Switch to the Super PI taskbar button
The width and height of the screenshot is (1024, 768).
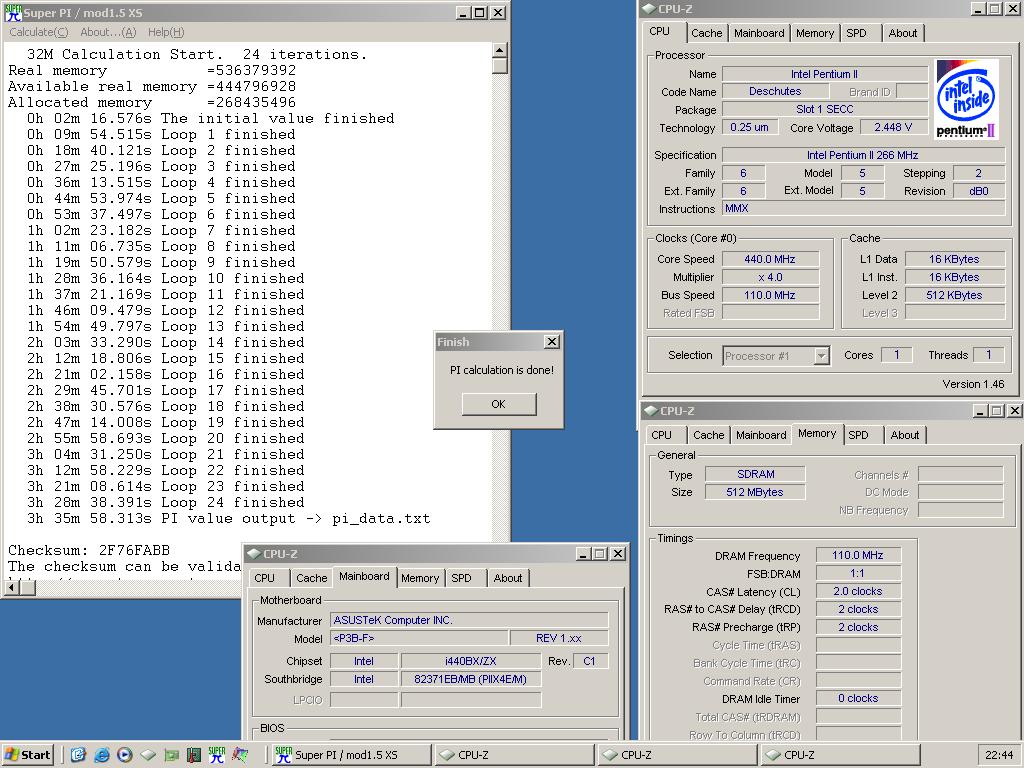tap(351, 755)
